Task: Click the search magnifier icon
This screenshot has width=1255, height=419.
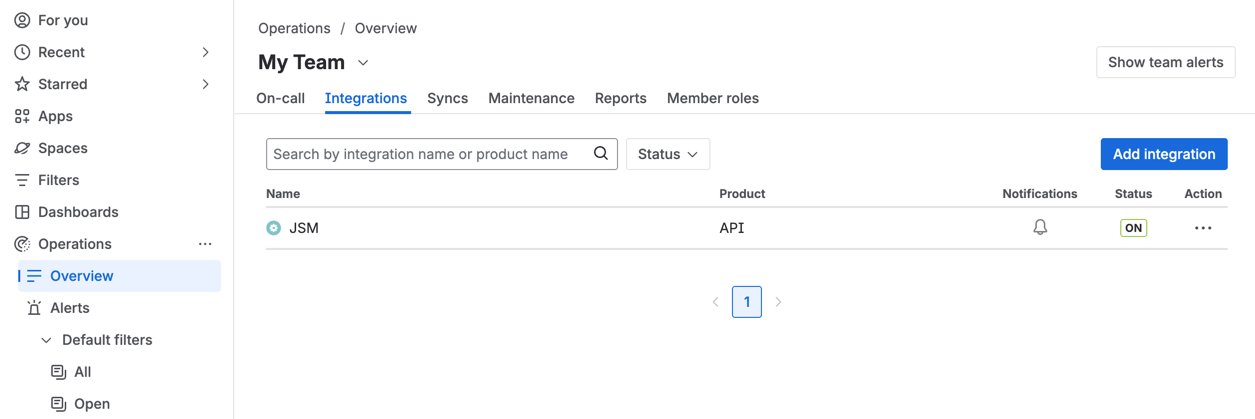Action: (x=601, y=154)
